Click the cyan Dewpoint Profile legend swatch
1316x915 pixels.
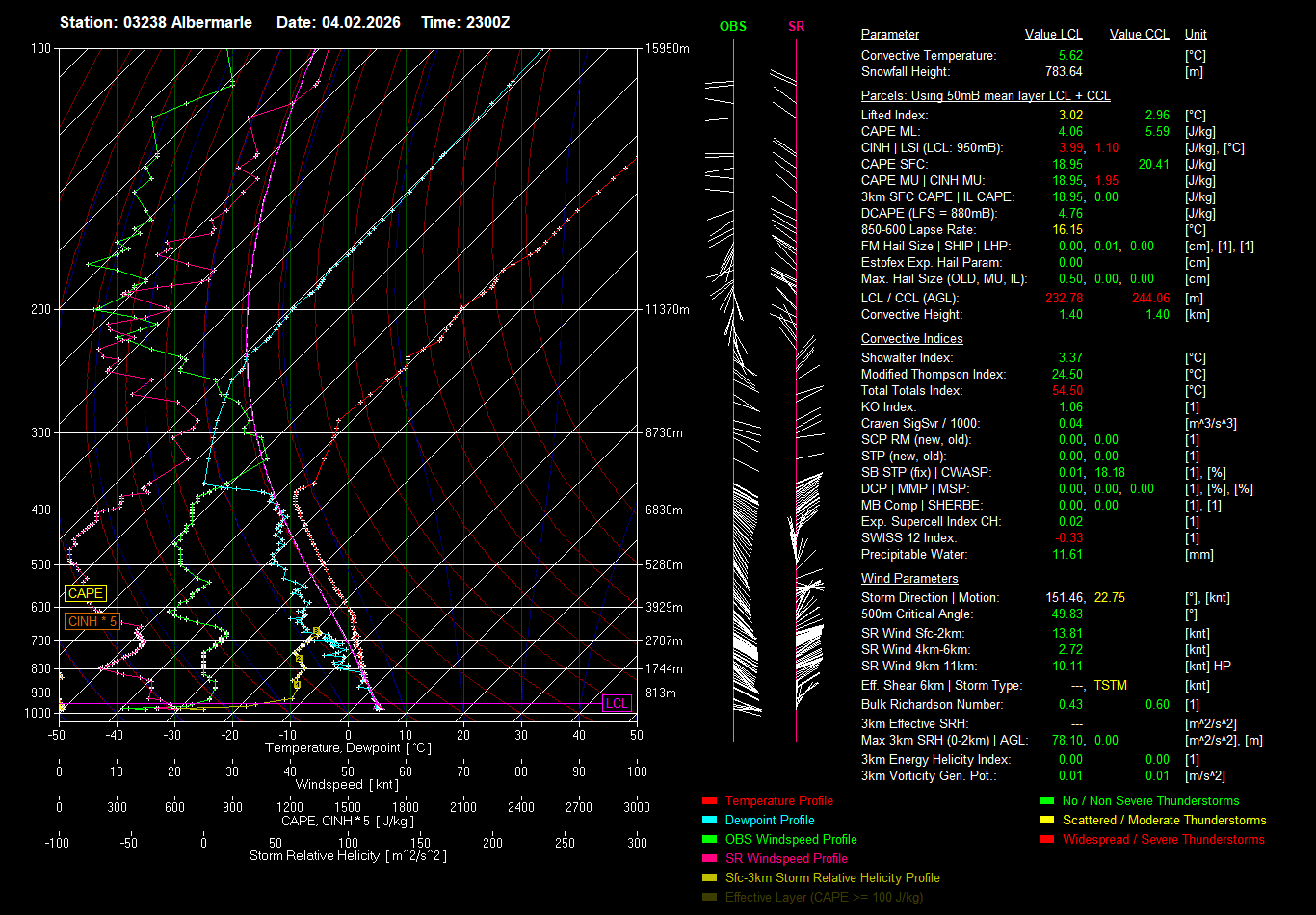tap(710, 820)
